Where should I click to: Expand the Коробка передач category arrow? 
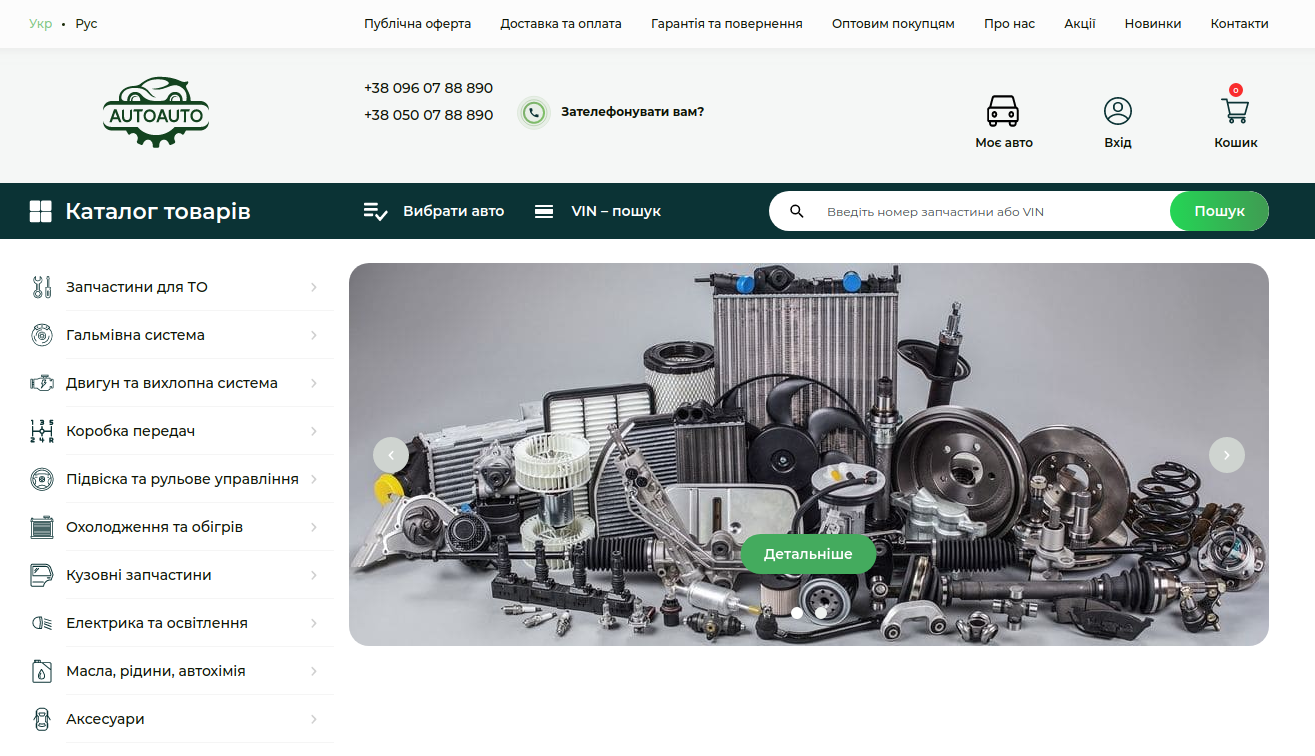tap(313, 431)
